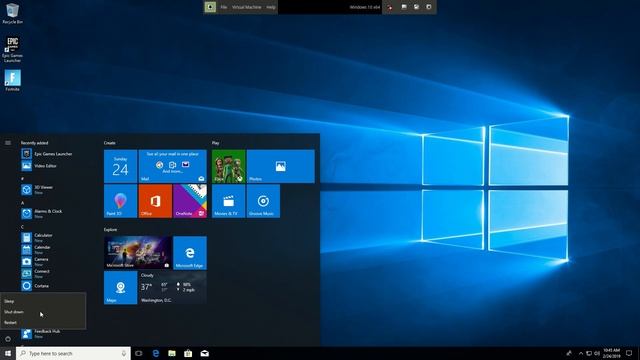Open the Virtual Machine menu
This screenshot has width=640, height=360.
[x=247, y=7]
